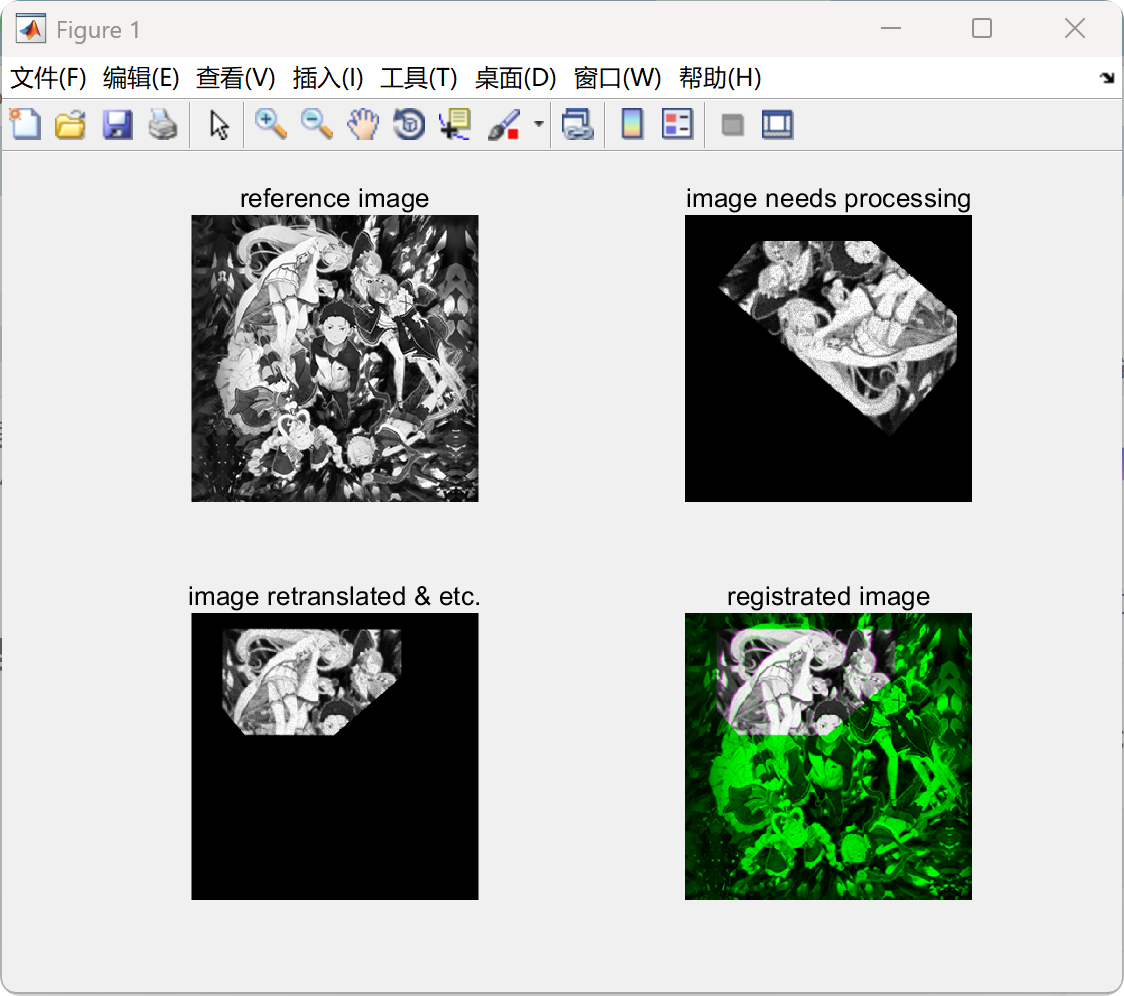Open the 工具(T) menu
Image resolution: width=1124 pixels, height=996 pixels.
pos(419,77)
